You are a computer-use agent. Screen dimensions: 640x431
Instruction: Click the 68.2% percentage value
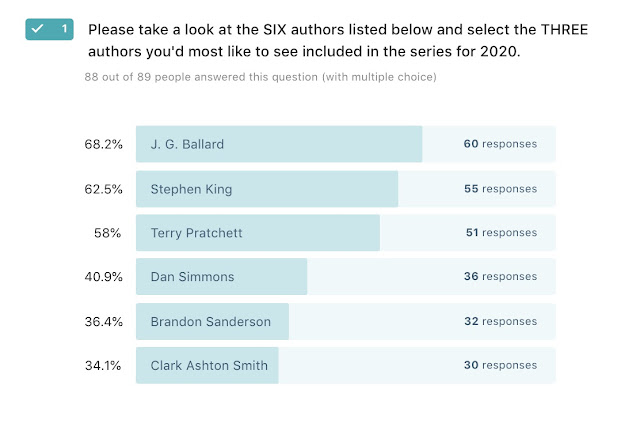click(x=103, y=144)
